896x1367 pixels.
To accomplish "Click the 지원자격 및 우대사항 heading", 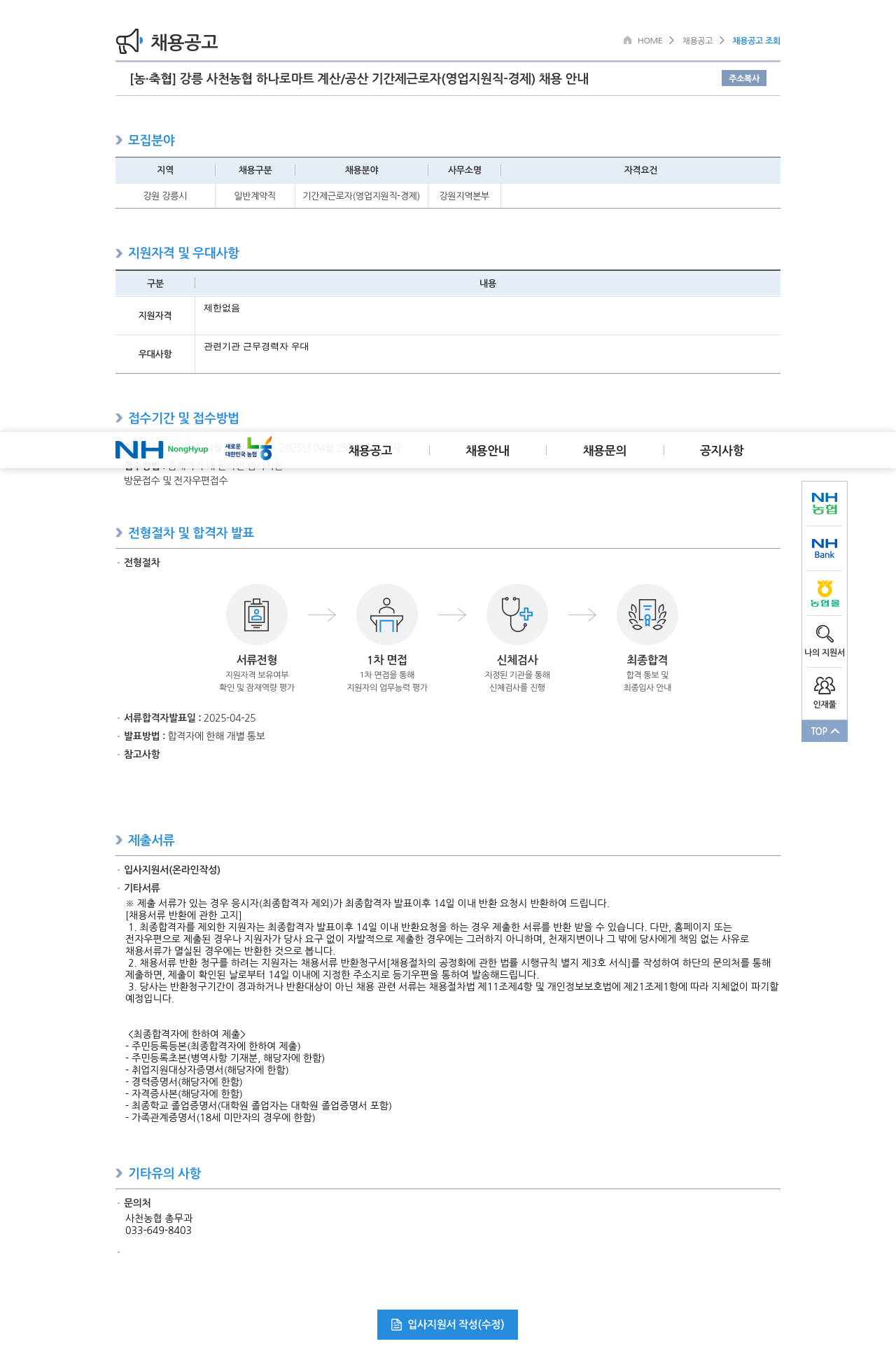I will tap(183, 253).
